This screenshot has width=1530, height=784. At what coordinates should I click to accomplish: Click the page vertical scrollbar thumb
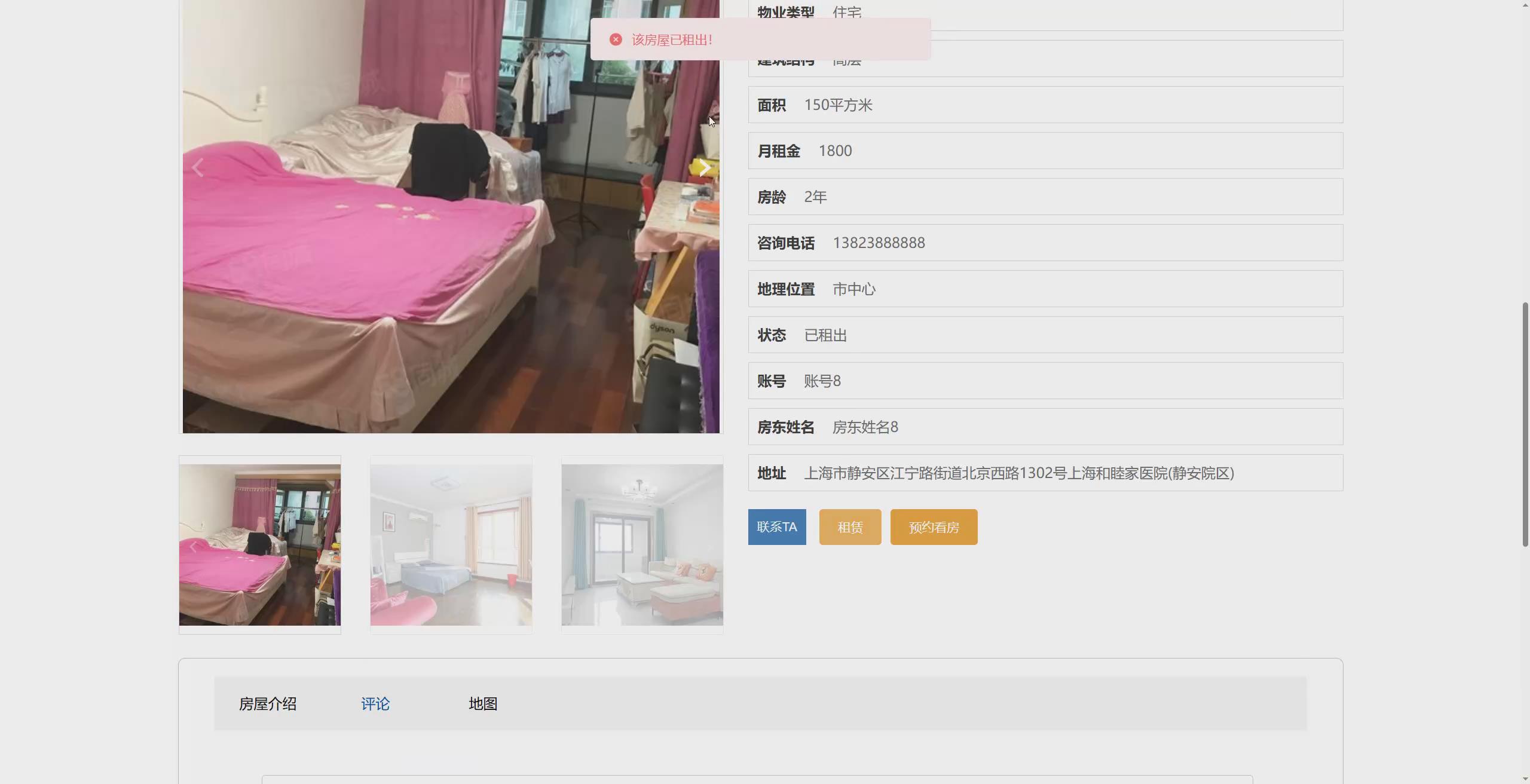pyautogui.click(x=1525, y=424)
